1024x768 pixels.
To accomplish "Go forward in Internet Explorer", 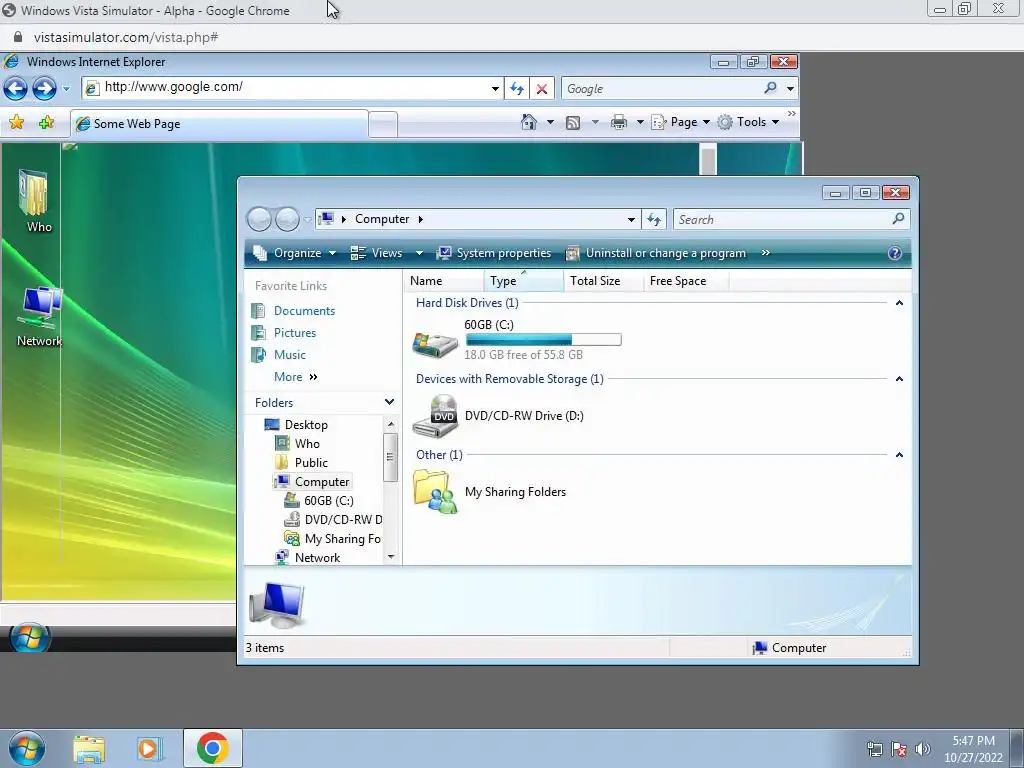I will tap(44, 88).
